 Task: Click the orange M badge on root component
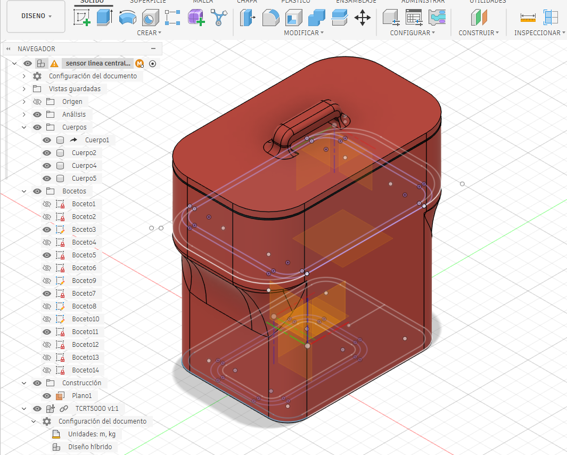(139, 64)
